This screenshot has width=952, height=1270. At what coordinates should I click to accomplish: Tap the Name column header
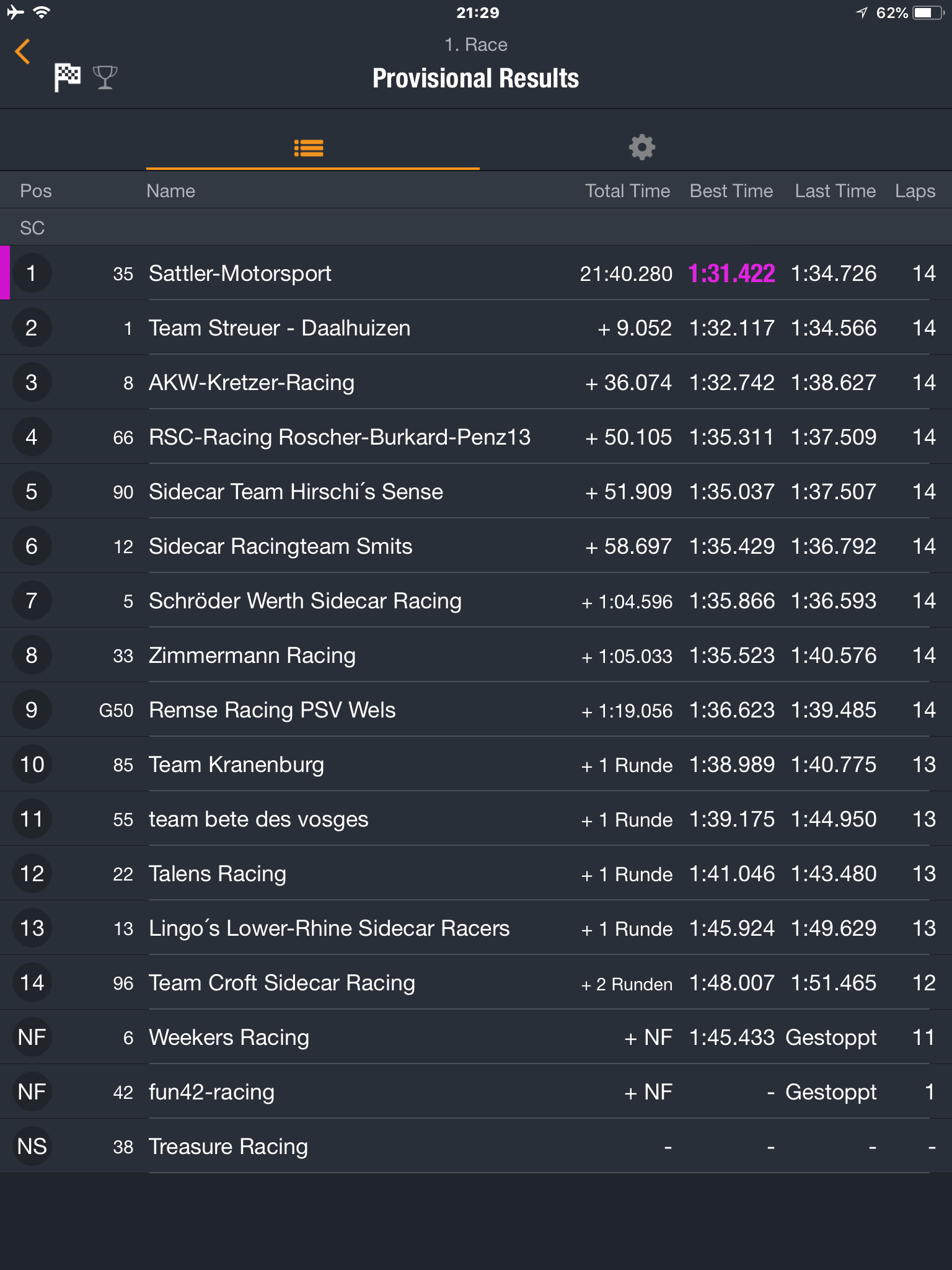pyautogui.click(x=170, y=191)
